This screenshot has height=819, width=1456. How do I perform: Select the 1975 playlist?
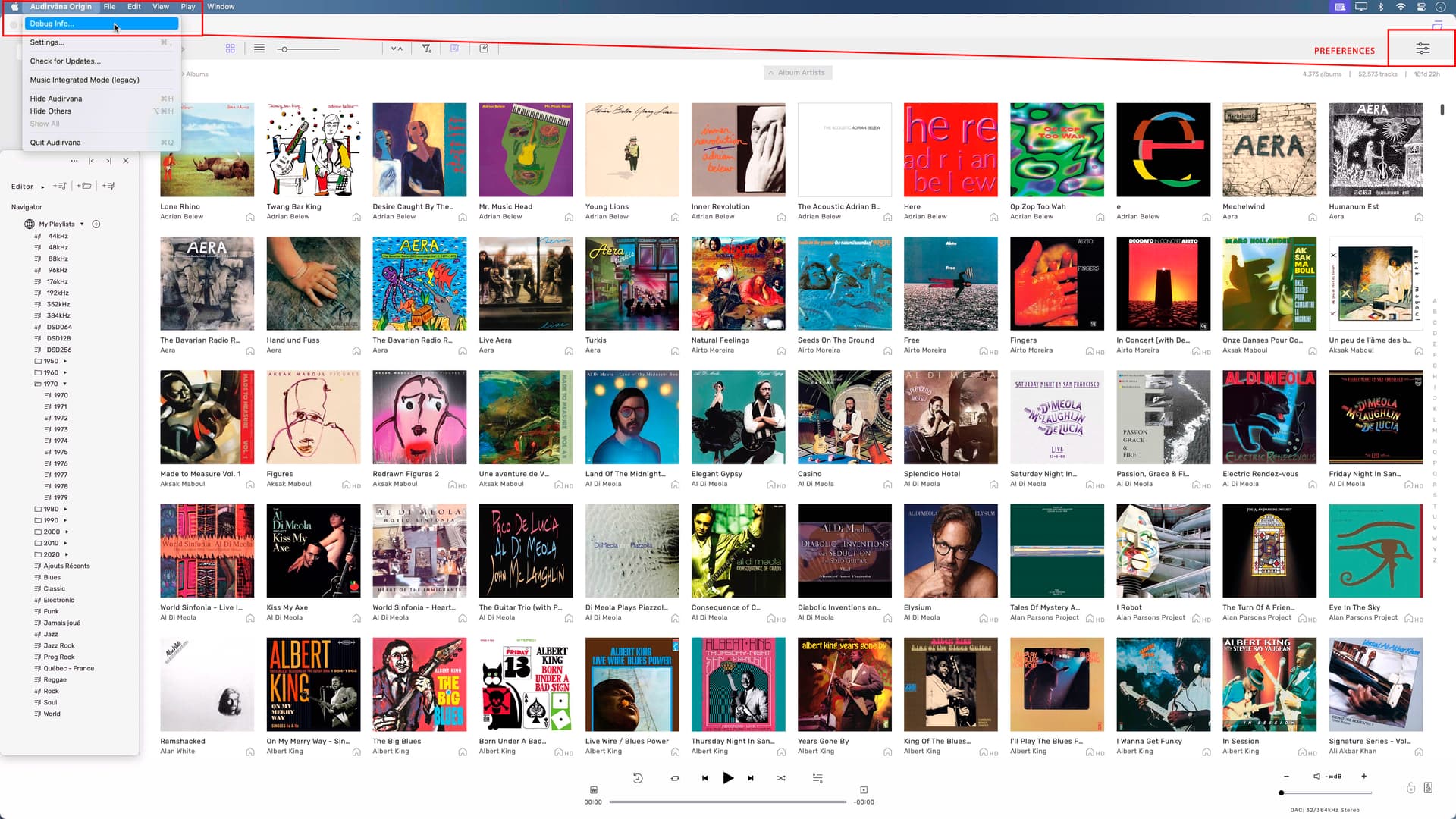coord(61,453)
